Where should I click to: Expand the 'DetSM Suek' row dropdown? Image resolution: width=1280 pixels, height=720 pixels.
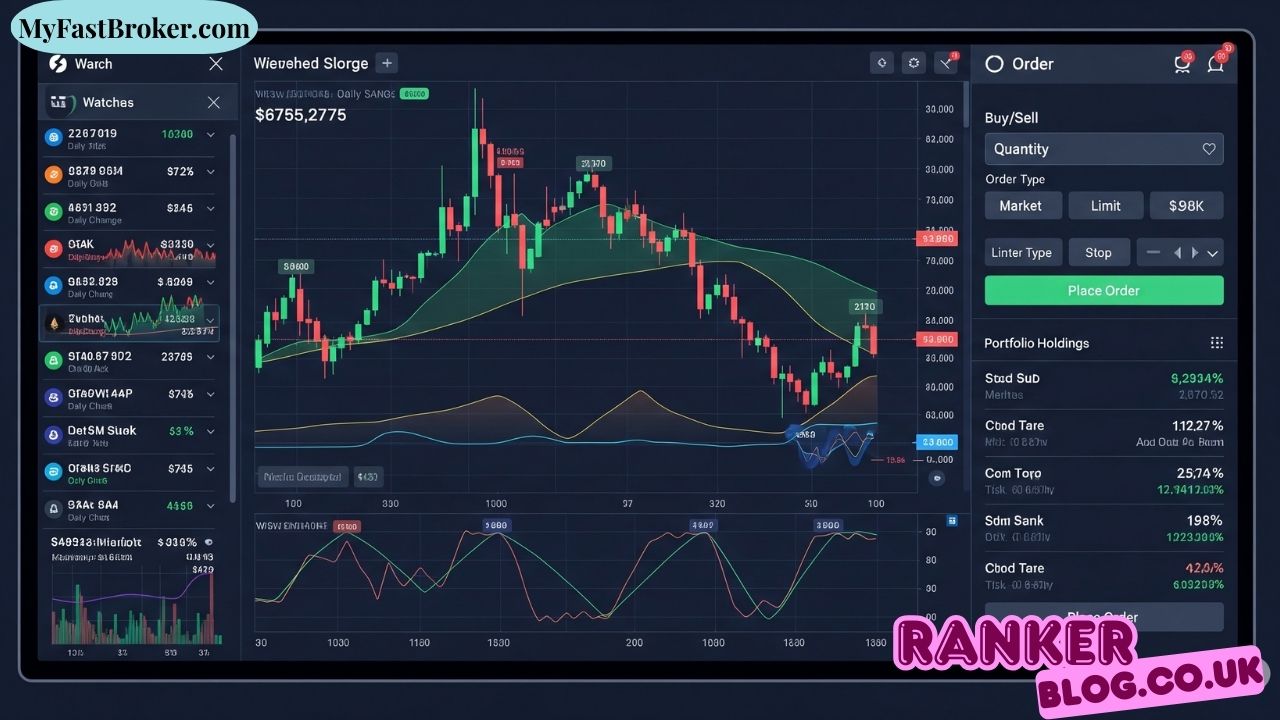210,432
